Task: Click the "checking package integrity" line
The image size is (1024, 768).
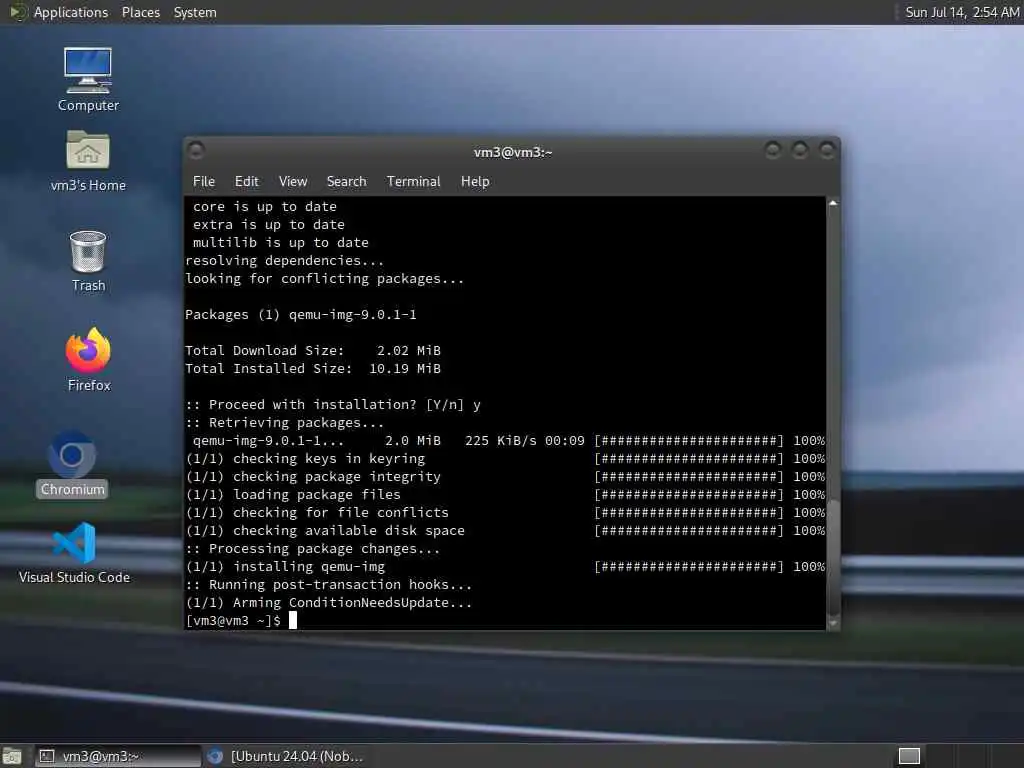Action: (x=313, y=477)
